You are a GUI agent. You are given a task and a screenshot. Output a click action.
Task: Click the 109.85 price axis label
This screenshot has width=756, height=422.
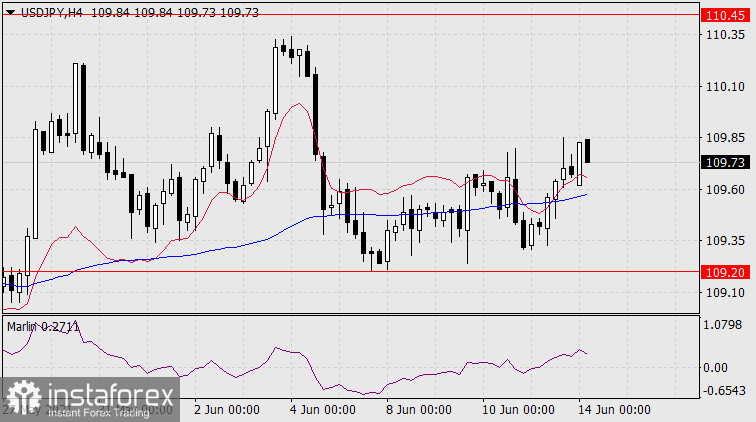723,138
